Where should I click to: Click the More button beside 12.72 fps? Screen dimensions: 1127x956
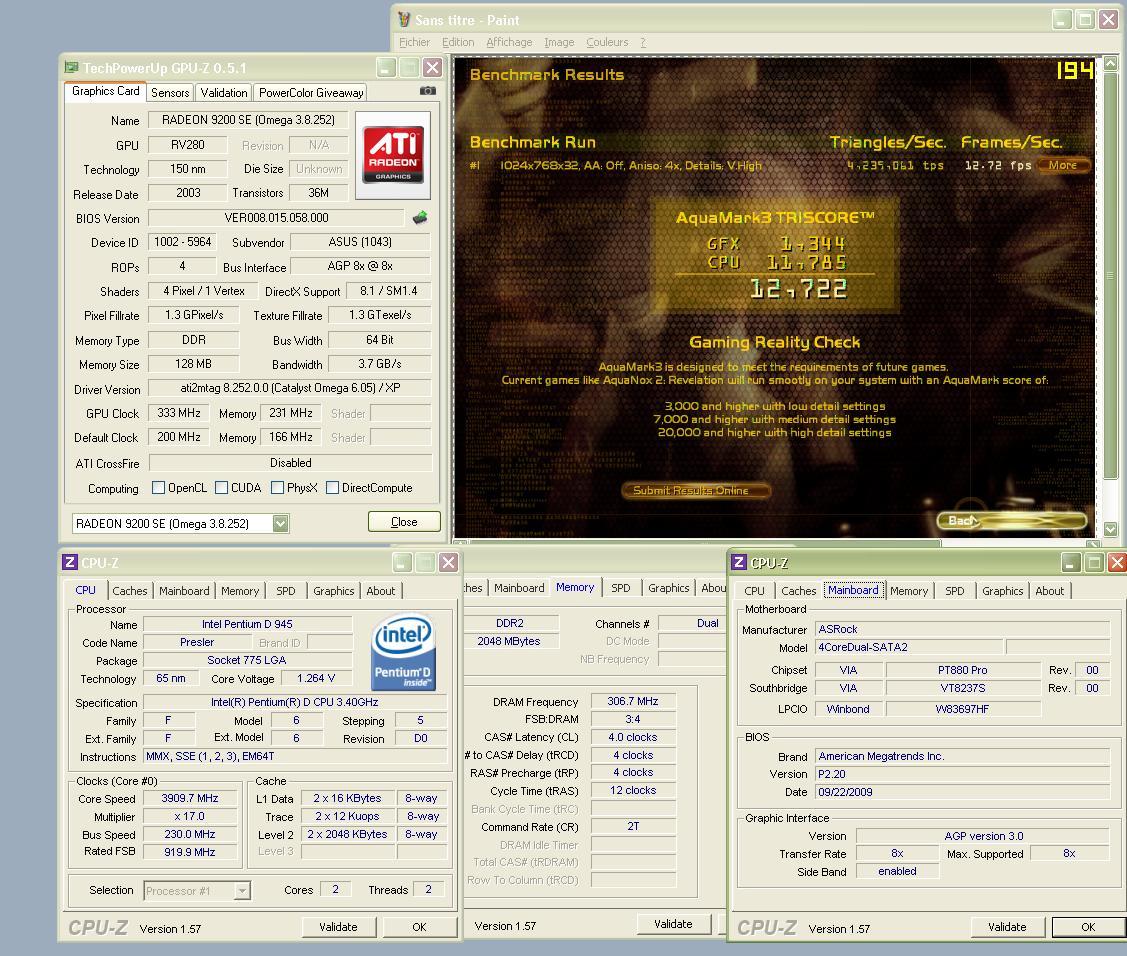click(1063, 165)
